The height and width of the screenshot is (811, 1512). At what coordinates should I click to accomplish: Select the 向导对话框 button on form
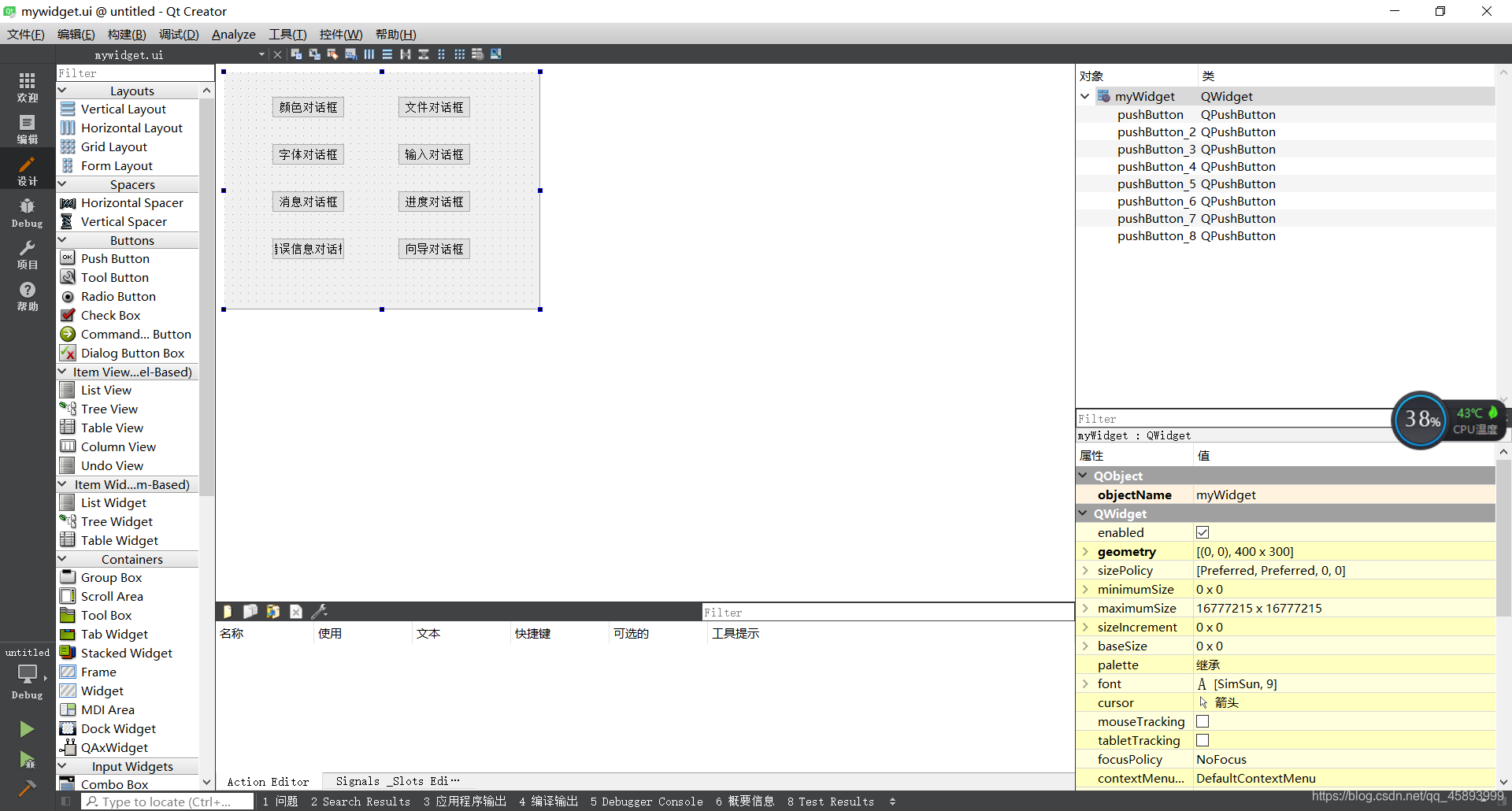(434, 250)
